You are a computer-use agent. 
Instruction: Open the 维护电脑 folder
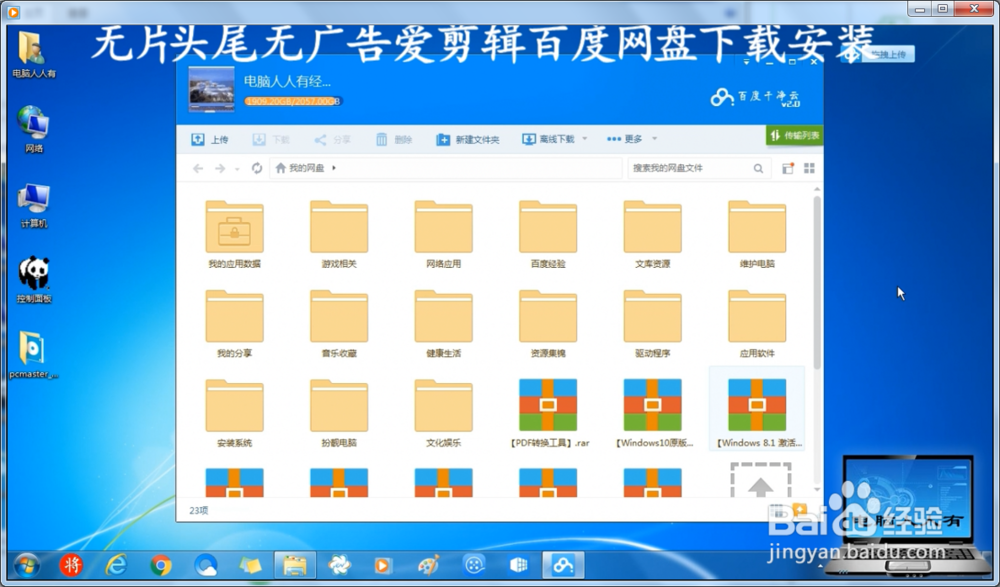click(x=757, y=234)
